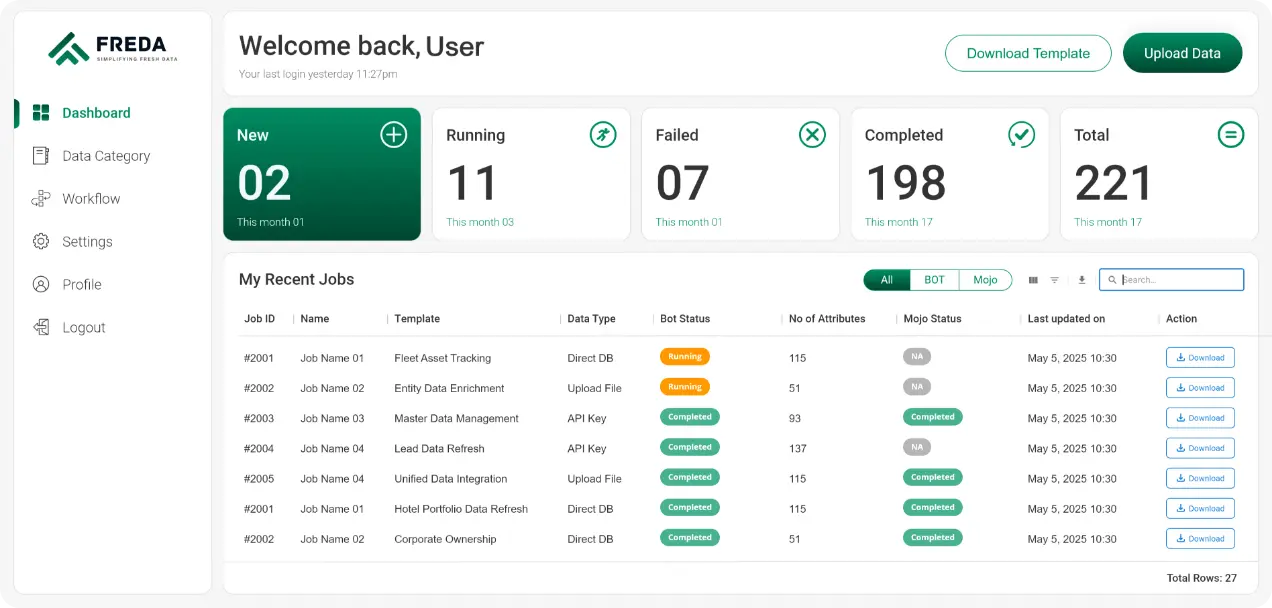Switch job filter to Mojo
Viewport: 1272px width, 608px height.
tap(985, 280)
